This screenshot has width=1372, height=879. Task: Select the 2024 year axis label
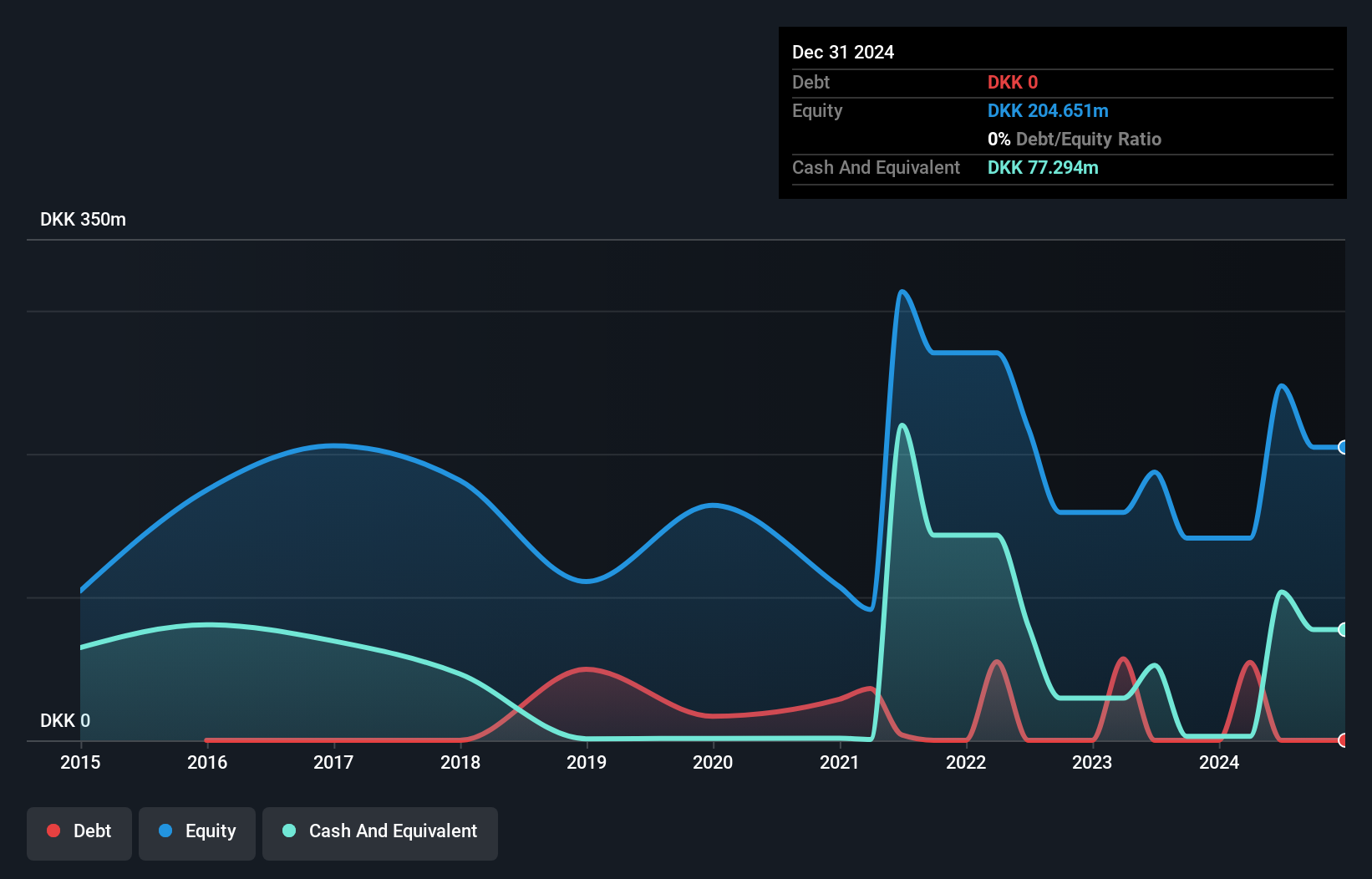pos(1219,762)
